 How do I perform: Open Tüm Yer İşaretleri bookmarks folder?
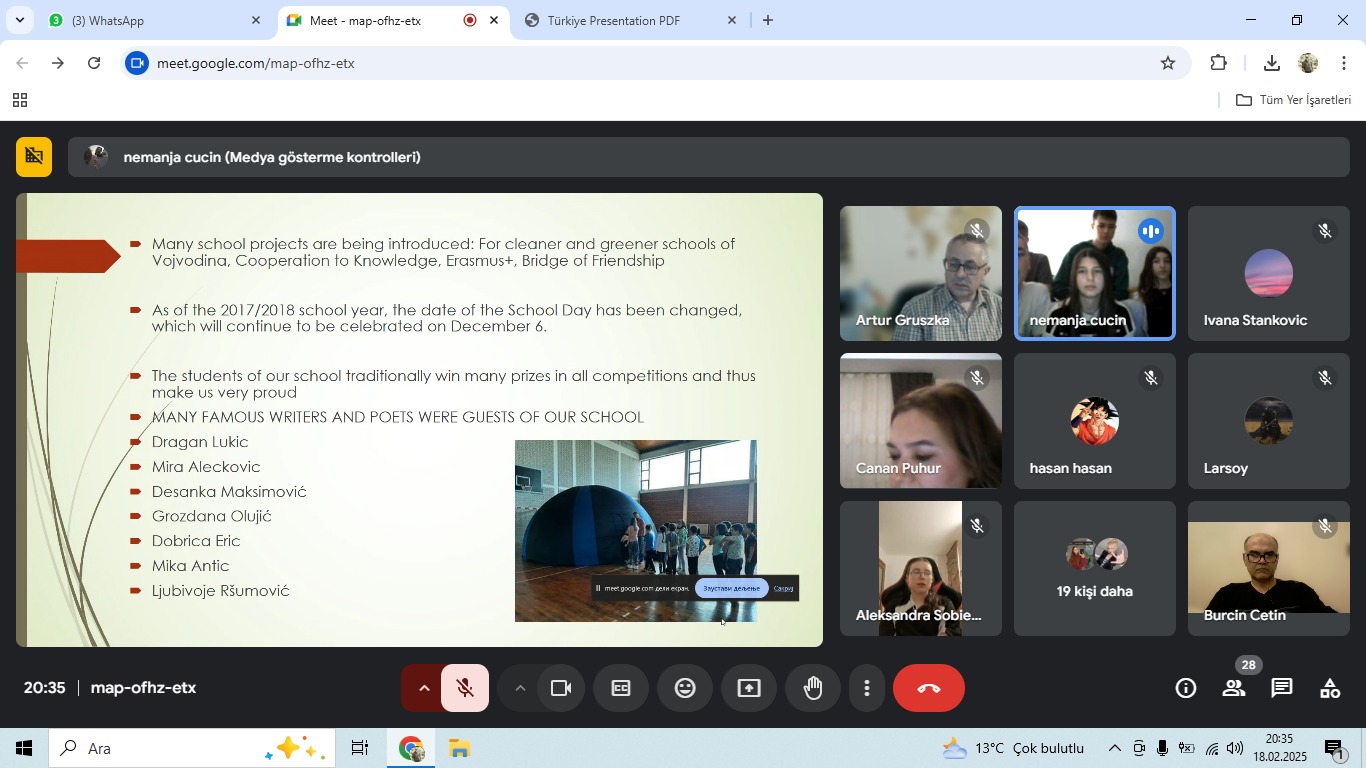click(x=1294, y=100)
